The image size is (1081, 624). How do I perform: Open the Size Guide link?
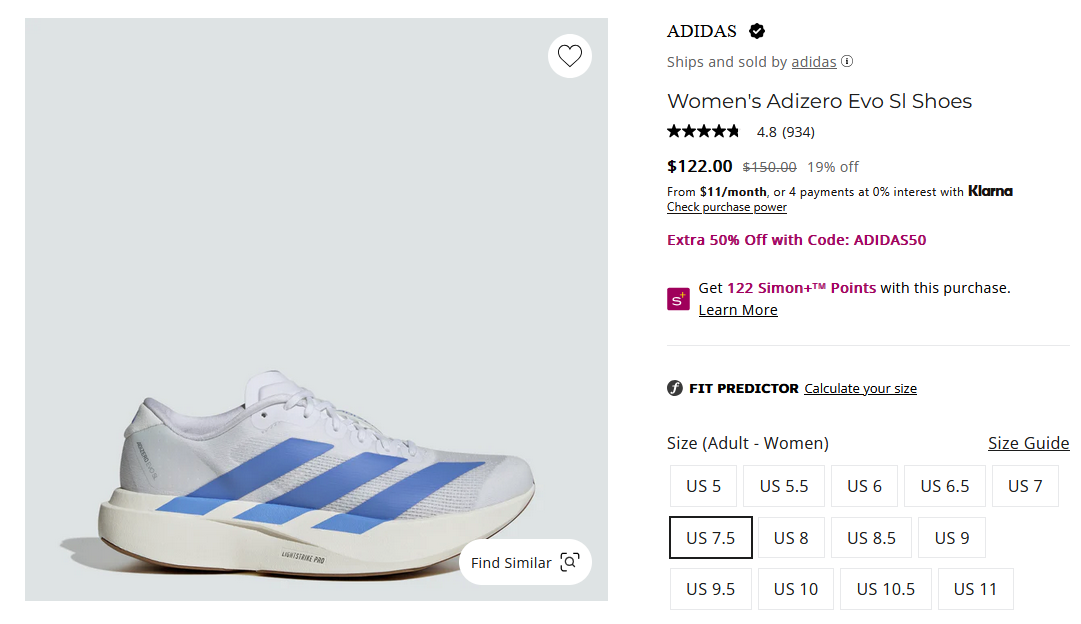[x=1028, y=443]
